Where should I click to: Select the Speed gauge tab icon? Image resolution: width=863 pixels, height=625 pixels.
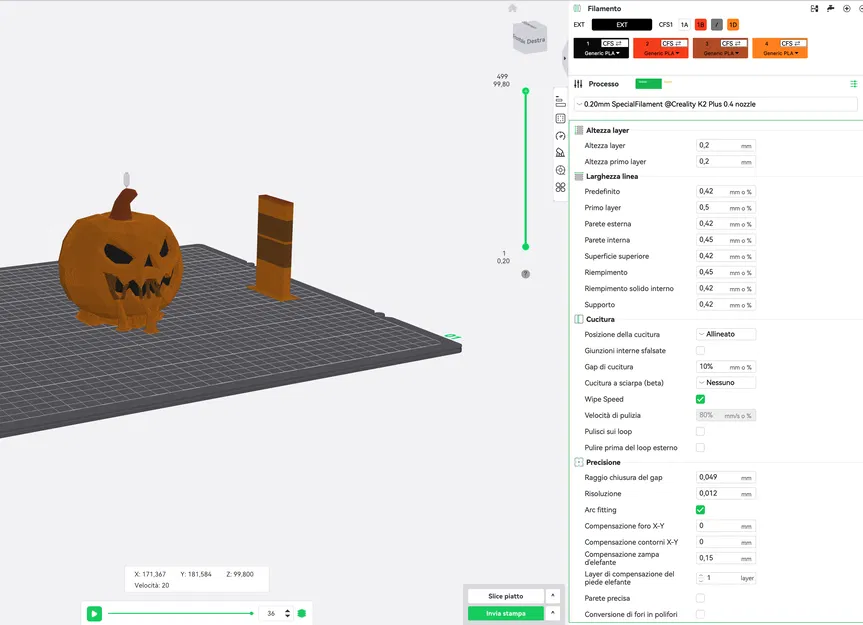560,136
